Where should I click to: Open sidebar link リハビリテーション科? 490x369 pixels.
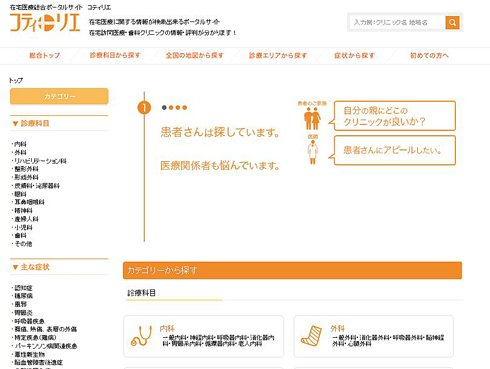pyautogui.click(x=40, y=161)
